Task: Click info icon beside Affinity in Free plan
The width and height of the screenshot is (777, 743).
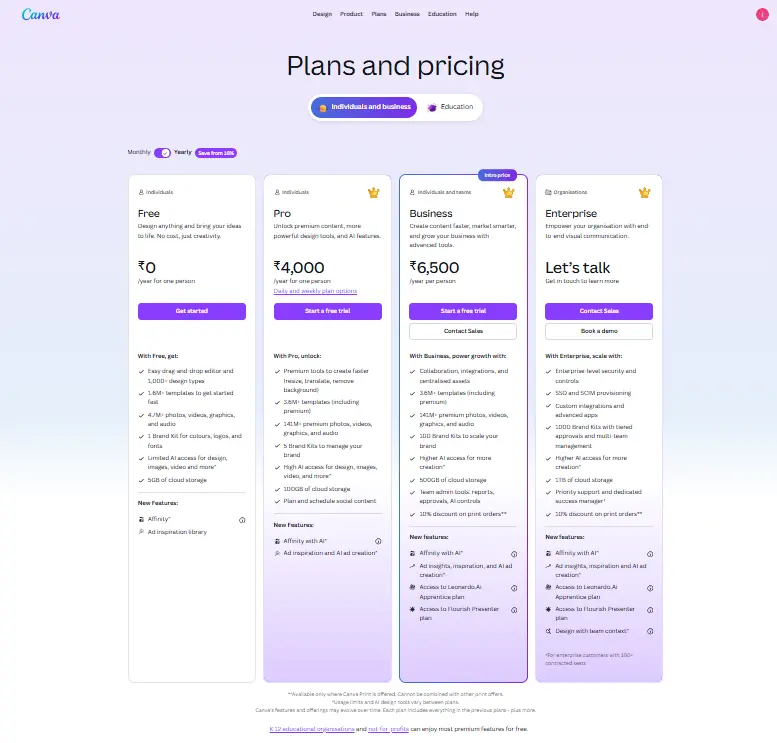Action: coord(242,520)
